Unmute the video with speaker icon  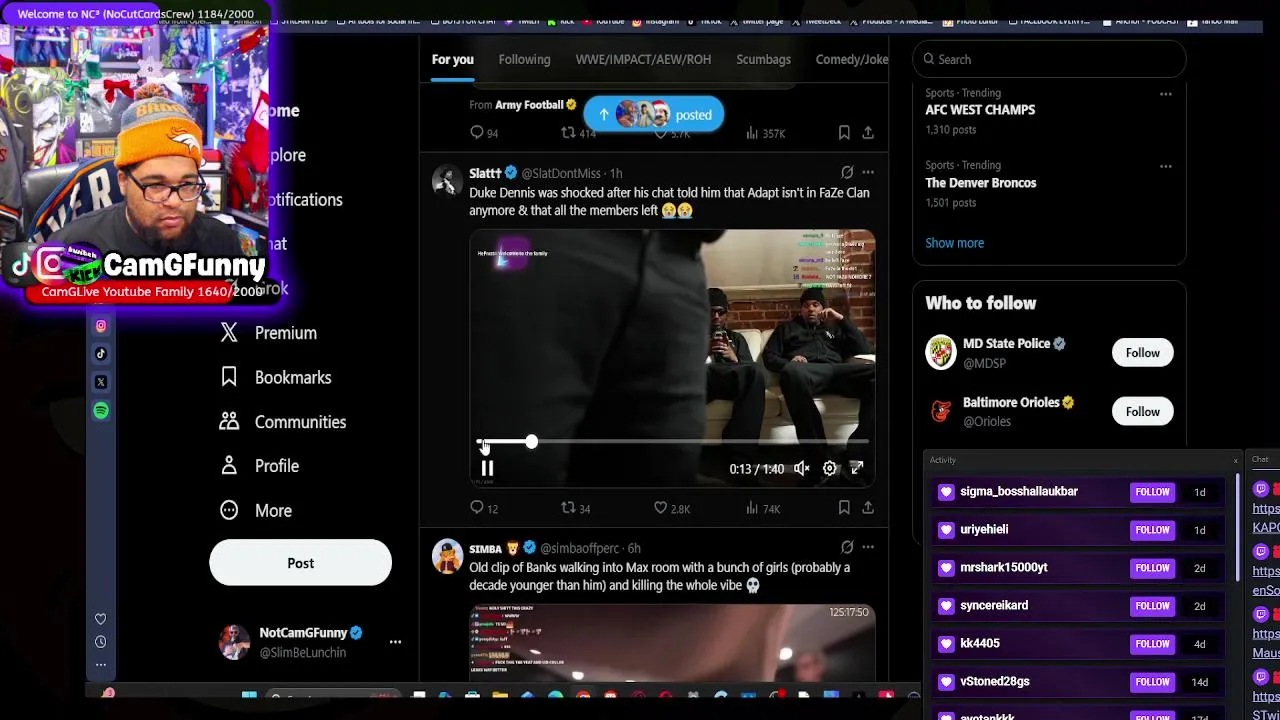tap(801, 468)
